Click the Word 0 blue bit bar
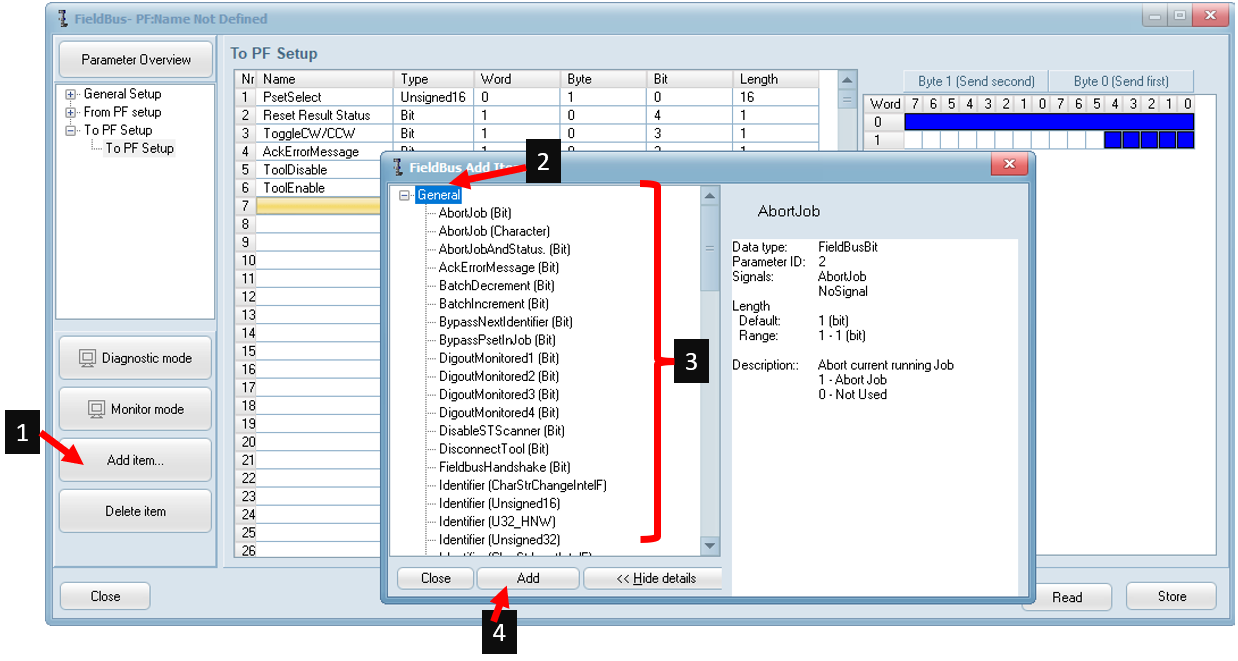This screenshot has width=1238, height=661. [x=1049, y=121]
